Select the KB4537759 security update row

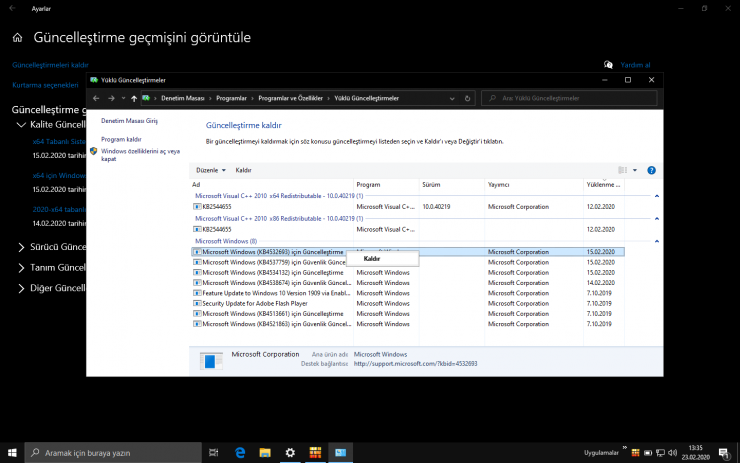coord(408,262)
